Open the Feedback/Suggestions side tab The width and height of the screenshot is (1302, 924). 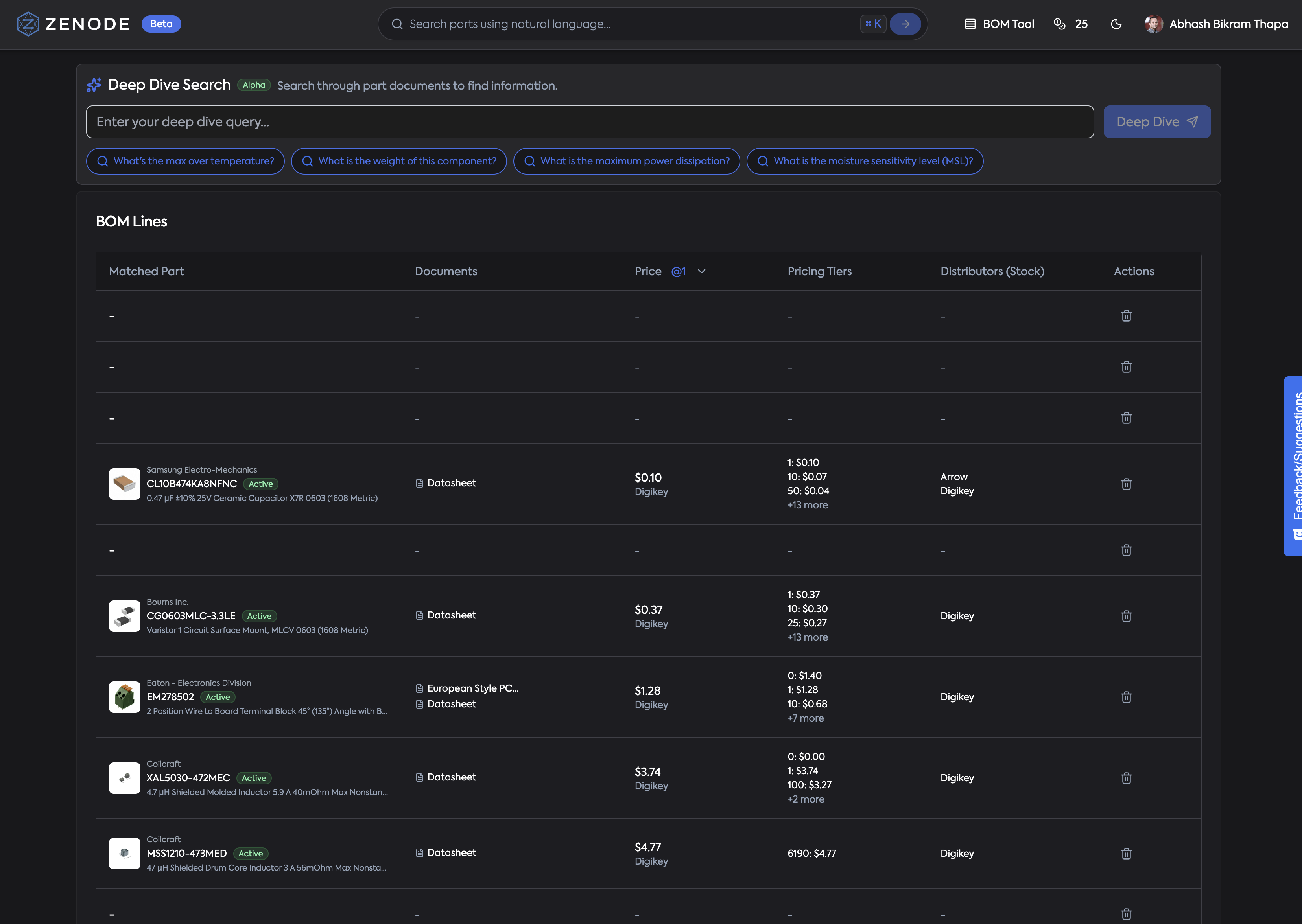(1293, 466)
